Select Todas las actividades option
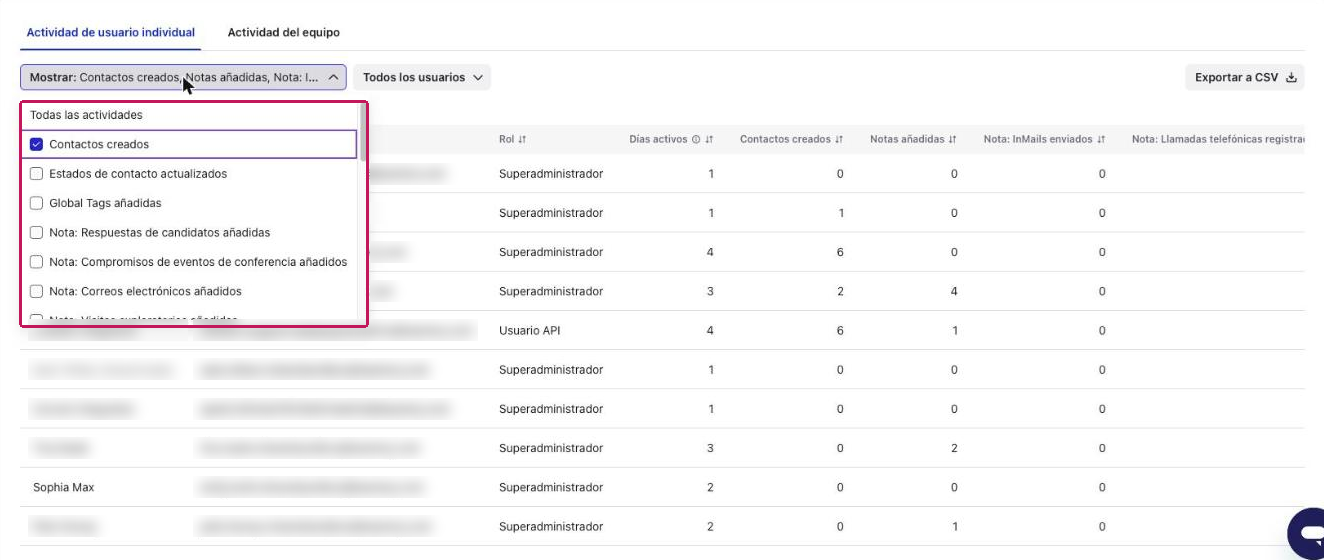 coord(86,115)
